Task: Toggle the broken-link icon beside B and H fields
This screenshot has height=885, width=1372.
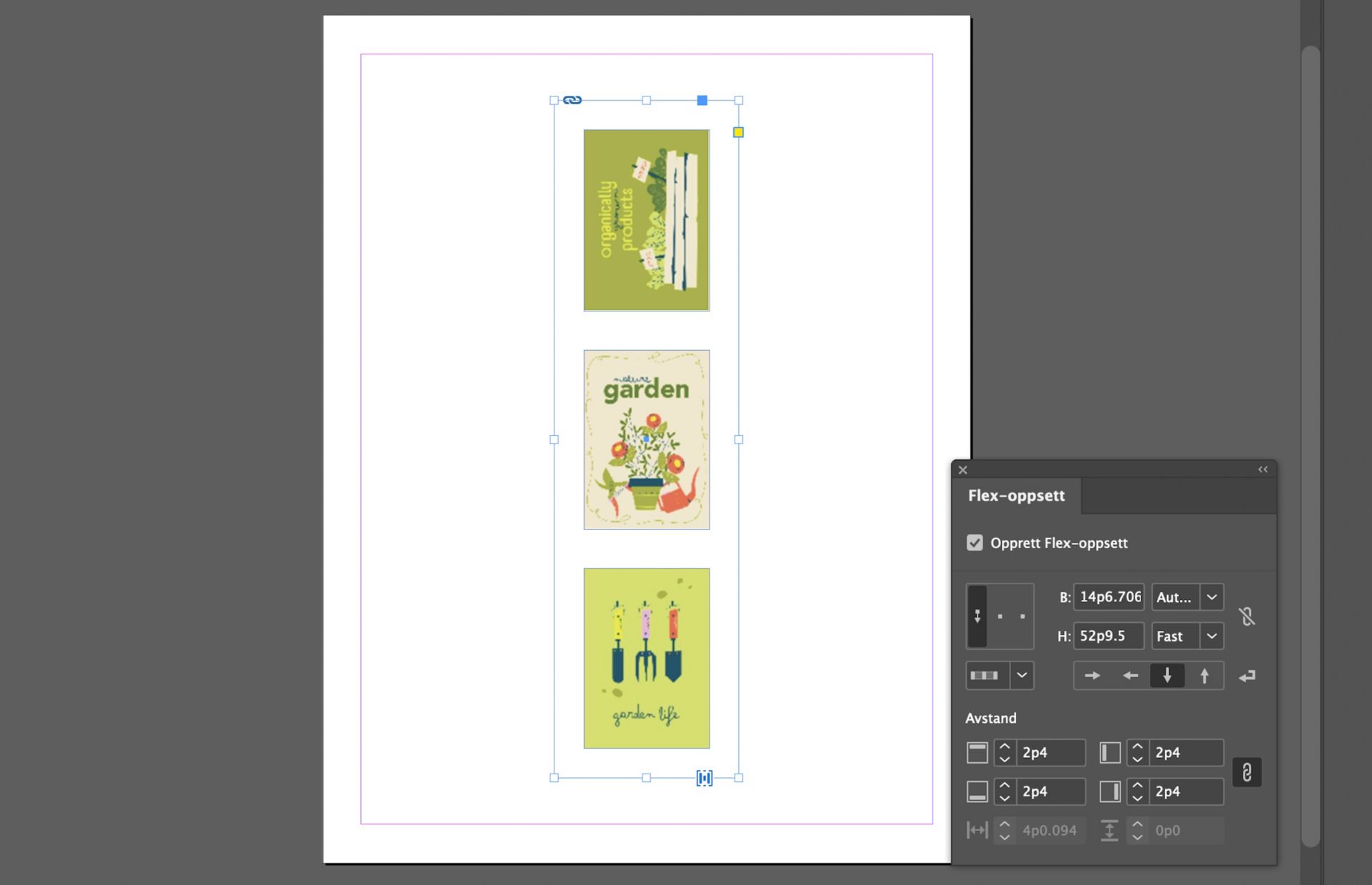Action: click(1249, 616)
